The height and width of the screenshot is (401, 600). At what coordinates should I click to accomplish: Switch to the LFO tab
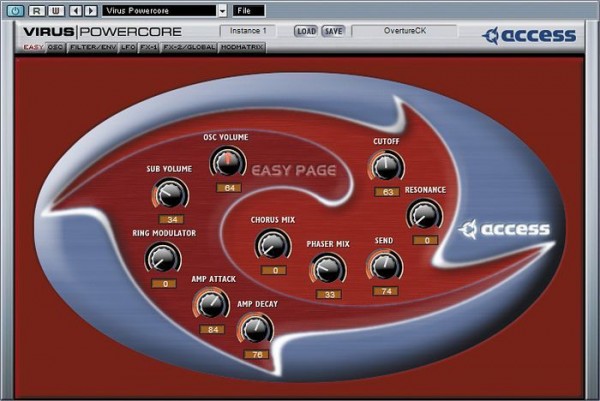click(128, 47)
